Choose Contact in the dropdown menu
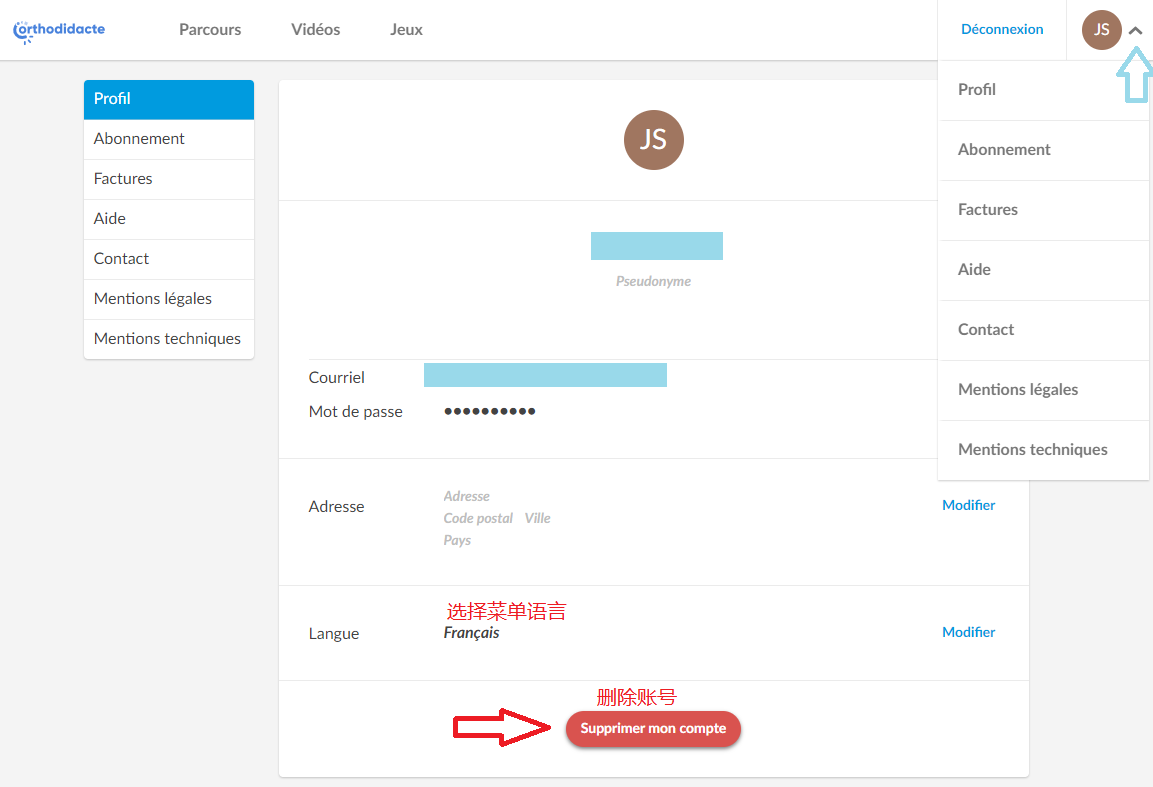Image resolution: width=1153 pixels, height=787 pixels. (1043, 330)
